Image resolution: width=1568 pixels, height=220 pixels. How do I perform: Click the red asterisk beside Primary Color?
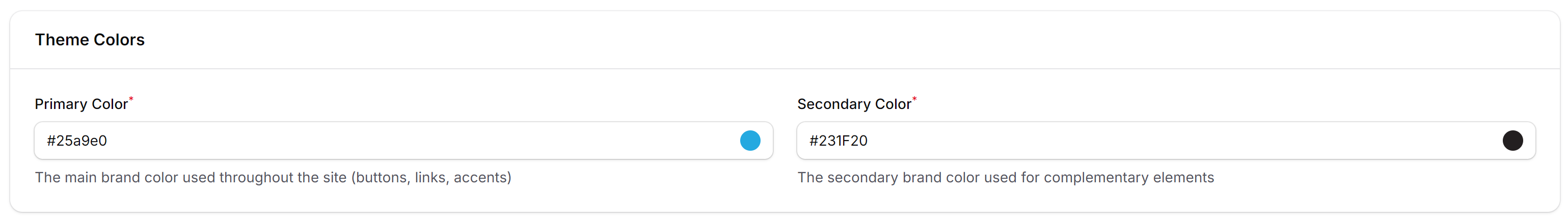pos(131,99)
